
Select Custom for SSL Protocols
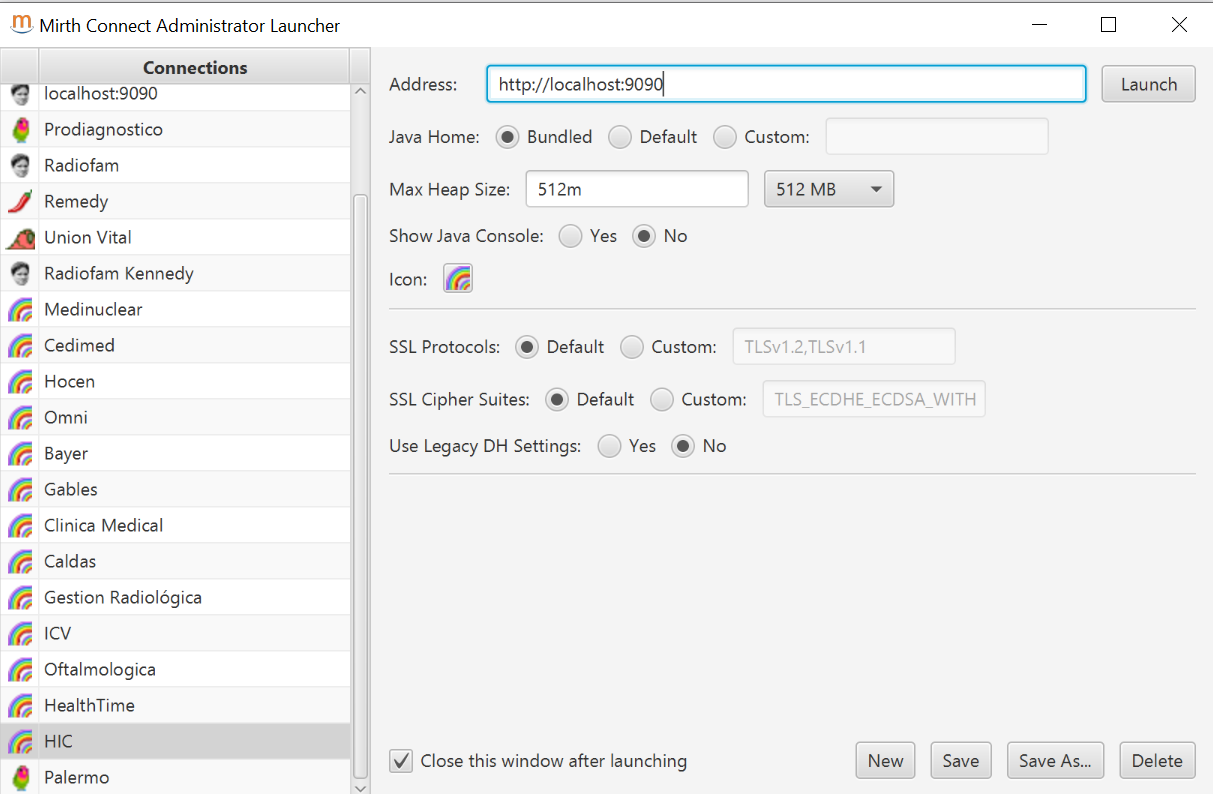(x=632, y=347)
